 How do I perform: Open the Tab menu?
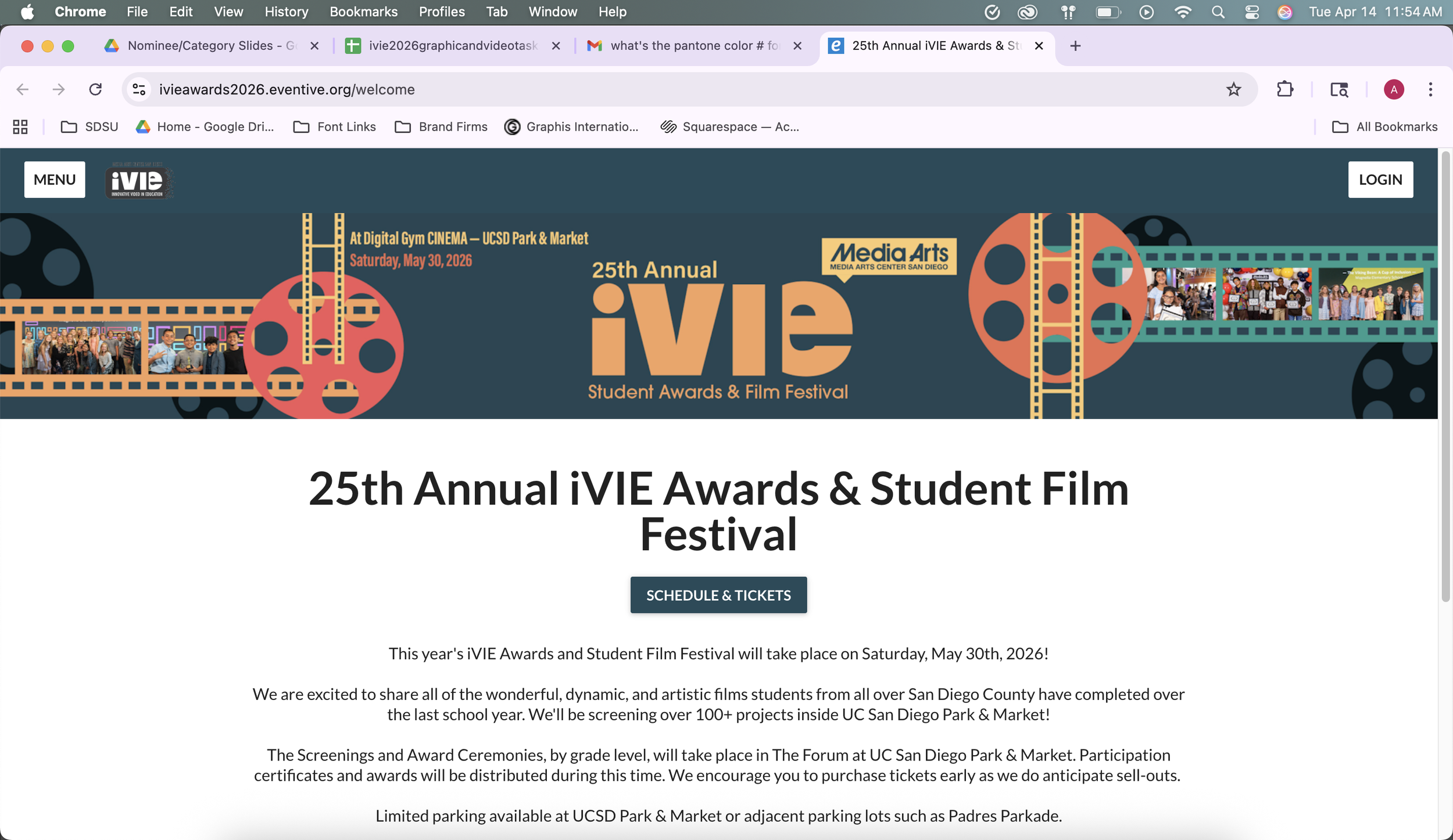click(497, 12)
